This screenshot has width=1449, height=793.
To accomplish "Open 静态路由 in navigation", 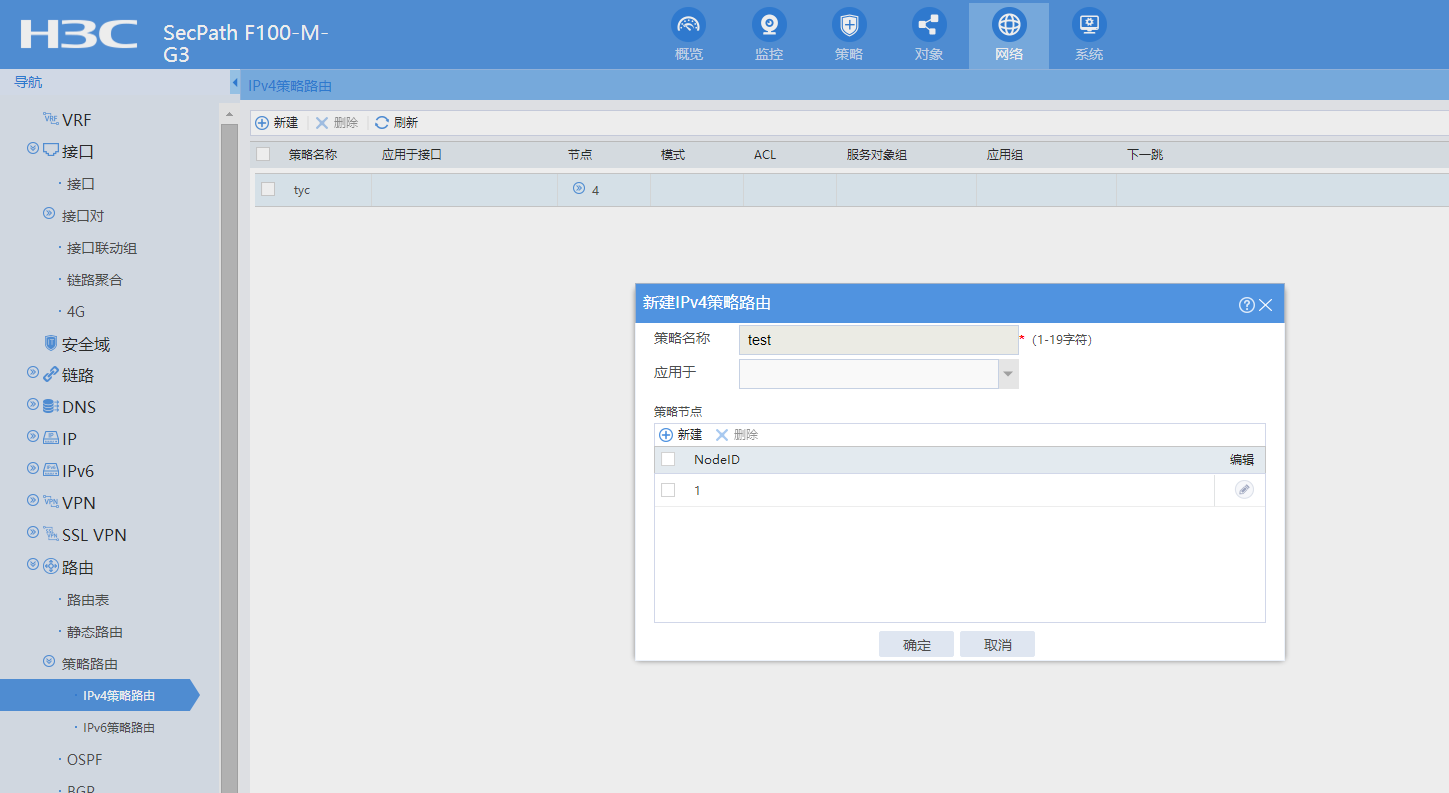I will (x=95, y=632).
